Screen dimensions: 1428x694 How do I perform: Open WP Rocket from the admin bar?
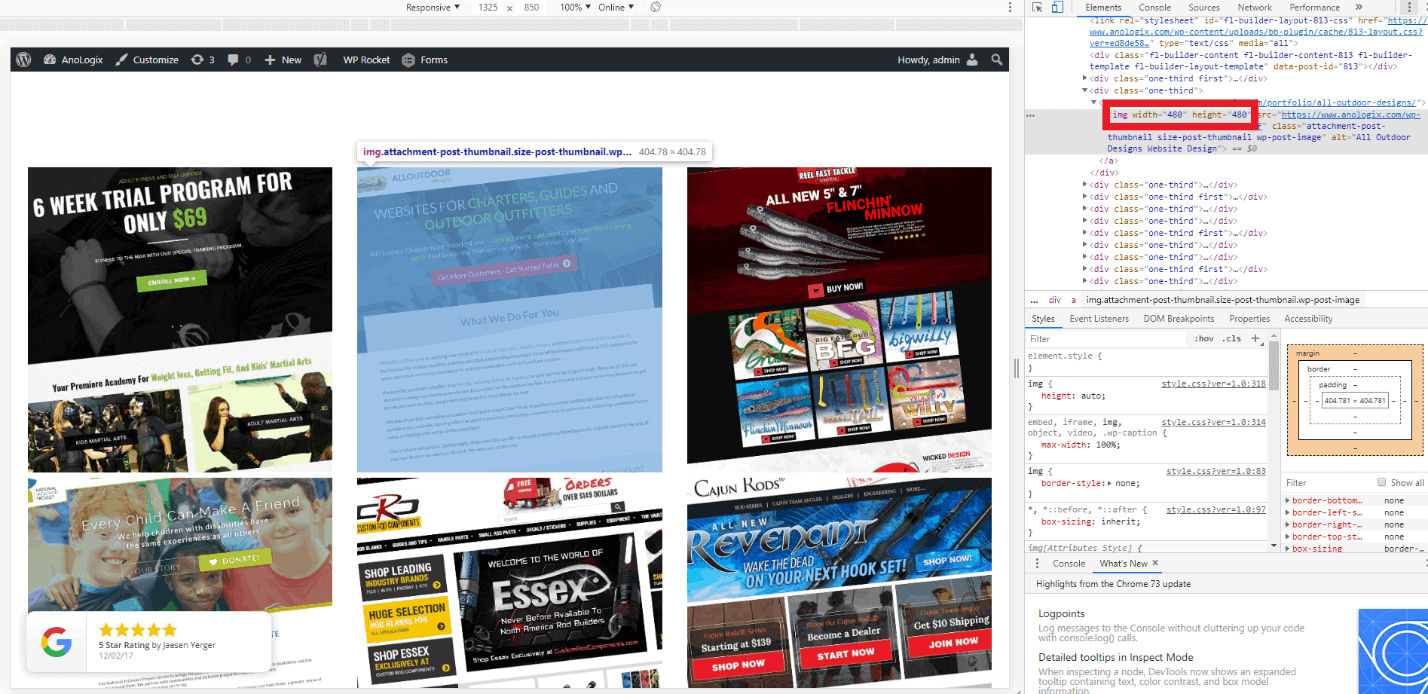coord(366,59)
